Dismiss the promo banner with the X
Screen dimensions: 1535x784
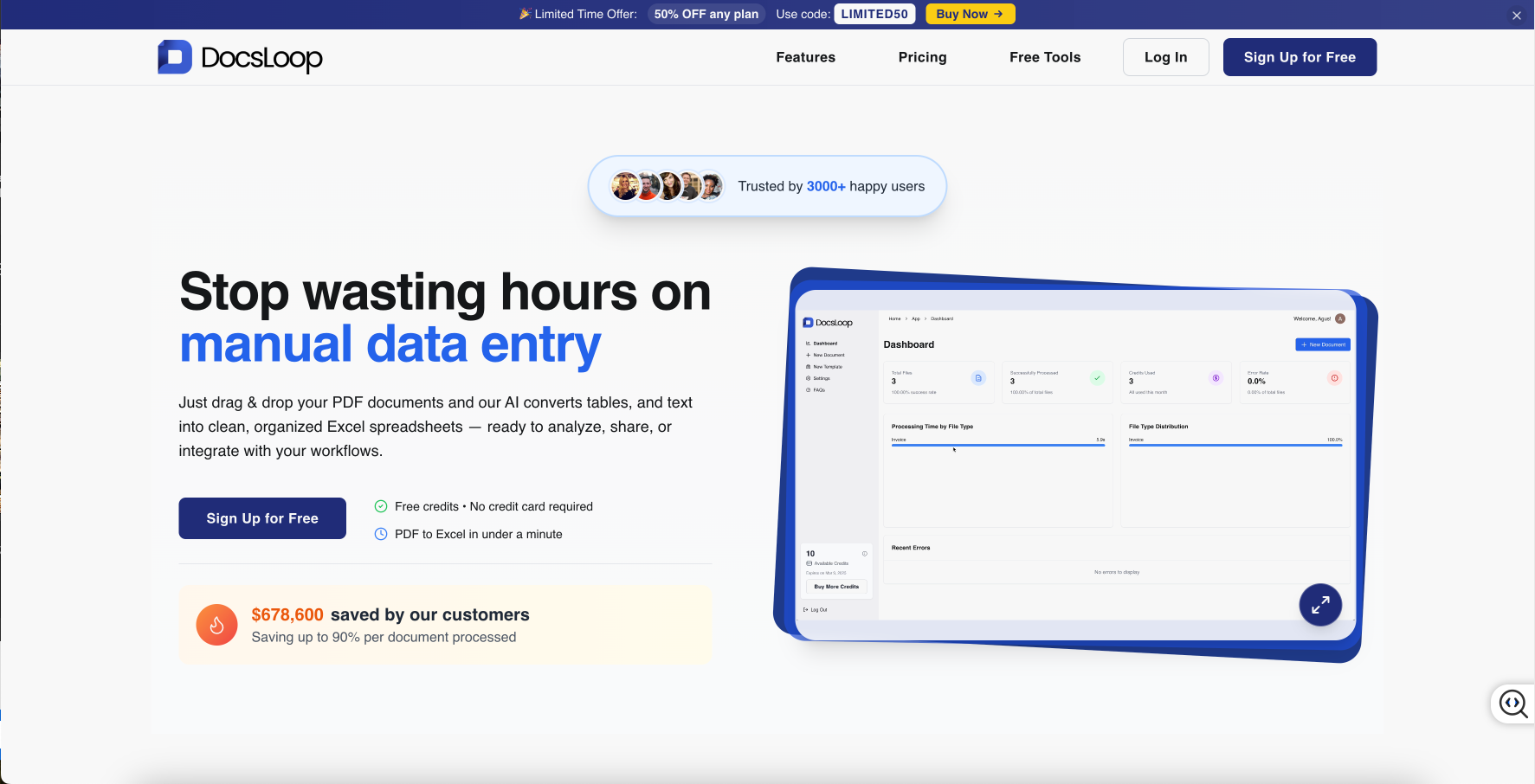tap(1516, 15)
